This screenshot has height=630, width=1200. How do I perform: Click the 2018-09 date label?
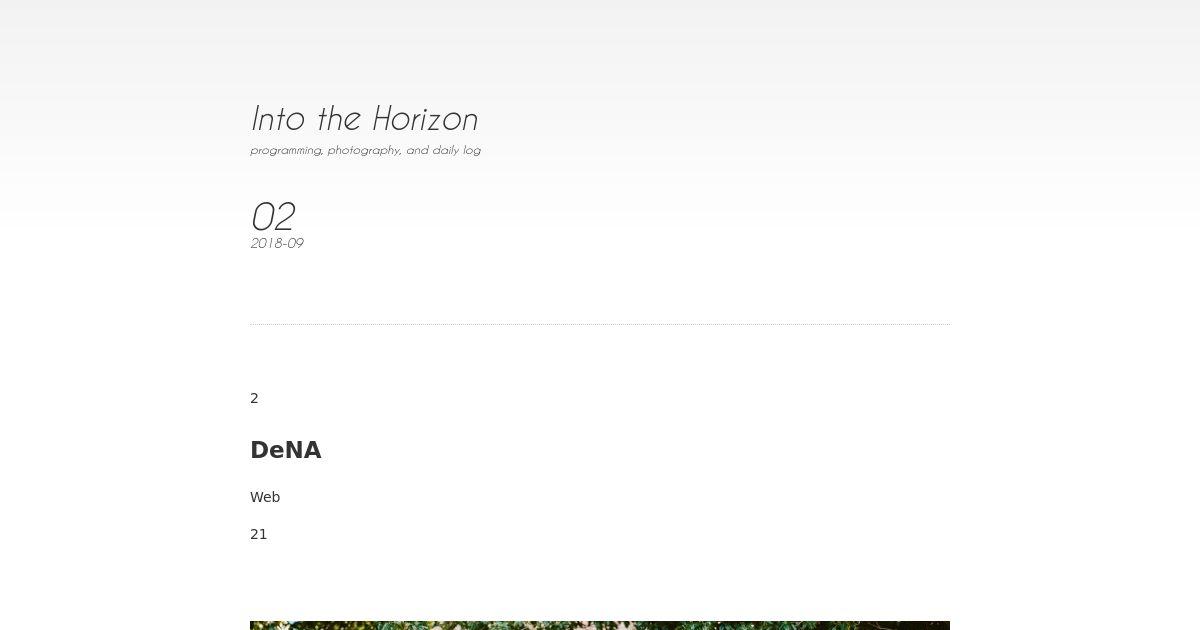coord(277,243)
